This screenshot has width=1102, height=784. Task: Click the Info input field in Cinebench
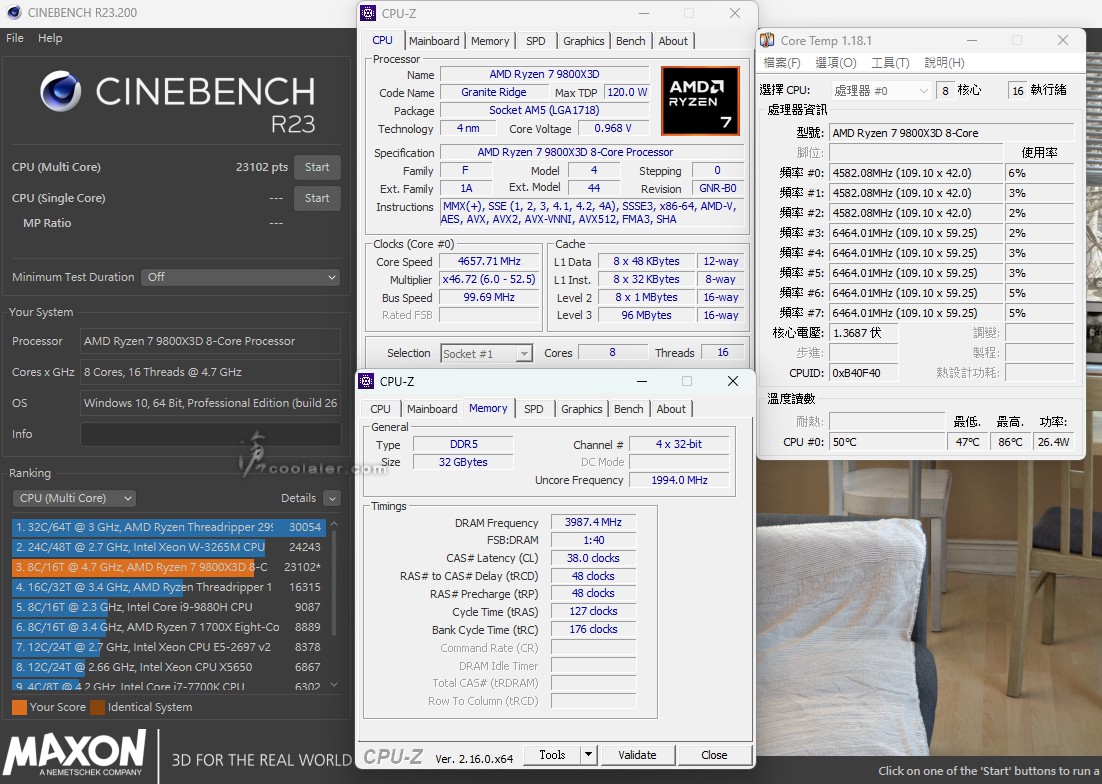pyautogui.click(x=211, y=434)
